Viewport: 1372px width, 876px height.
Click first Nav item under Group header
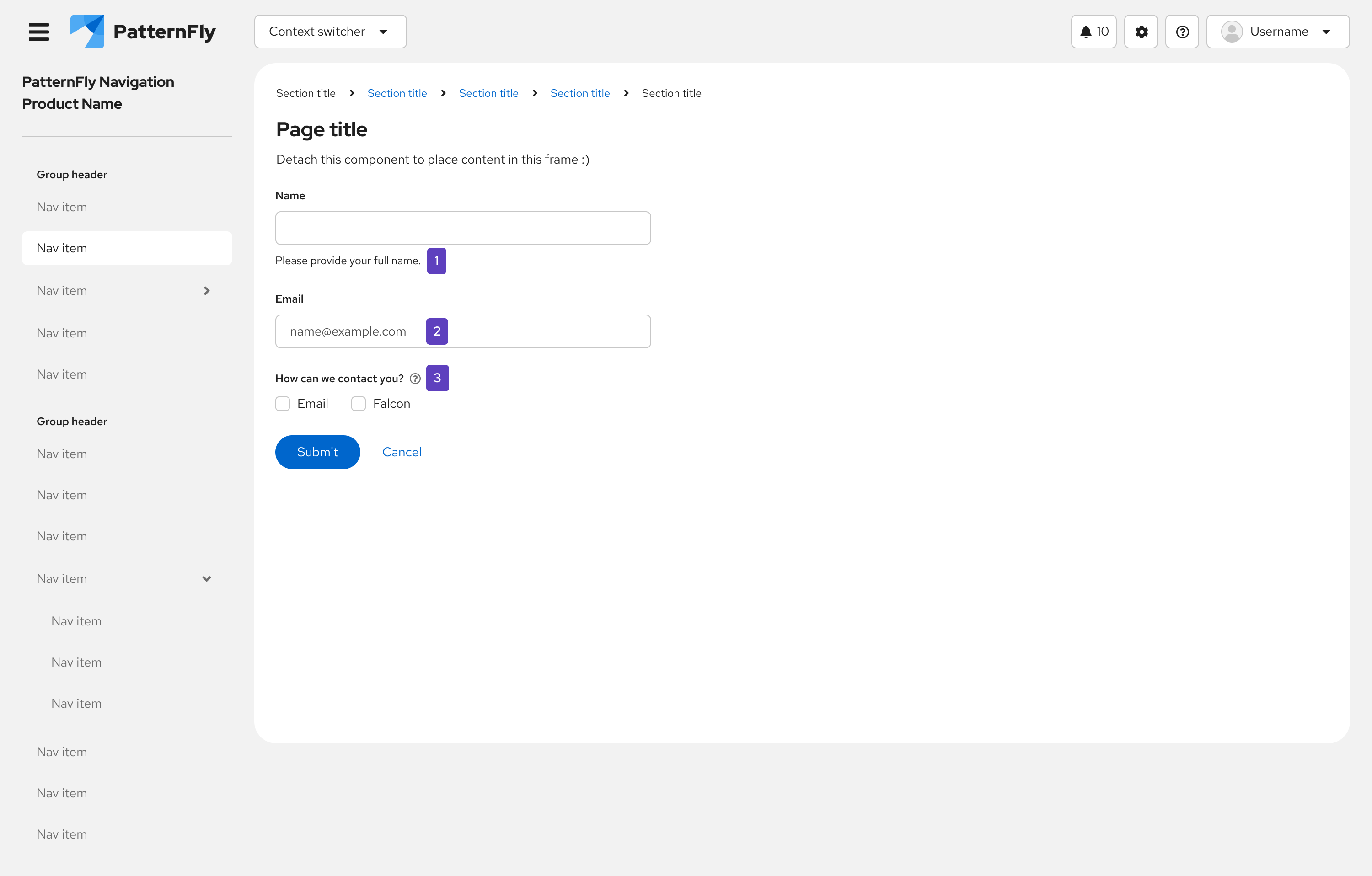[62, 207]
